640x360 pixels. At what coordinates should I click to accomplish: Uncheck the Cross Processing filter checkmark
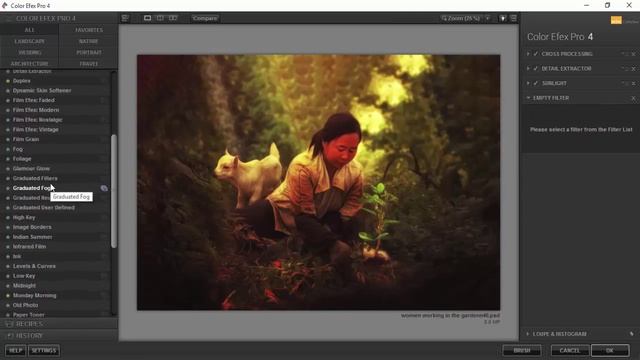(536, 54)
